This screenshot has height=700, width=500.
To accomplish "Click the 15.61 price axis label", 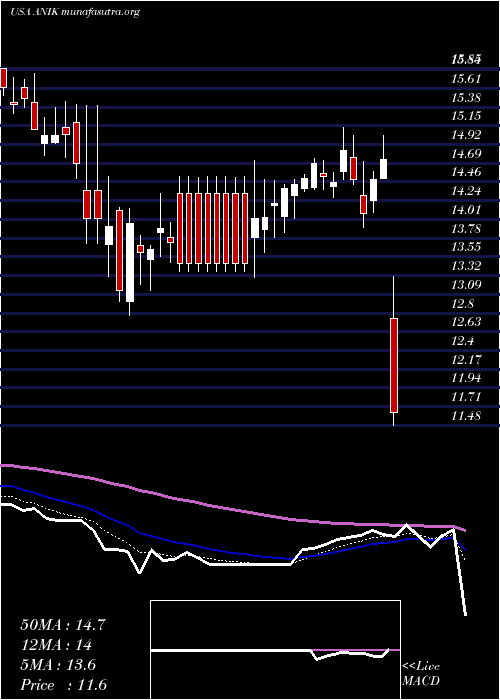I will [466, 79].
